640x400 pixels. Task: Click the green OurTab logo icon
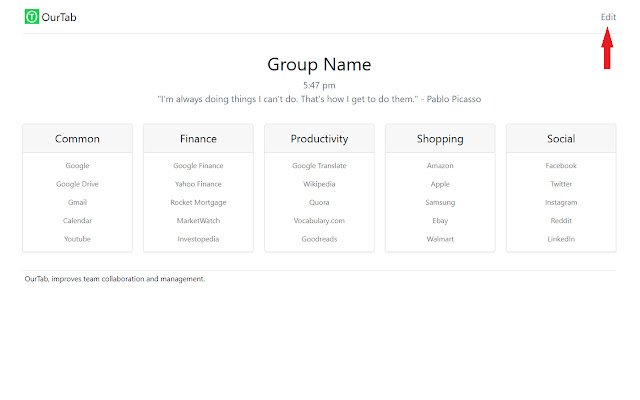click(32, 17)
